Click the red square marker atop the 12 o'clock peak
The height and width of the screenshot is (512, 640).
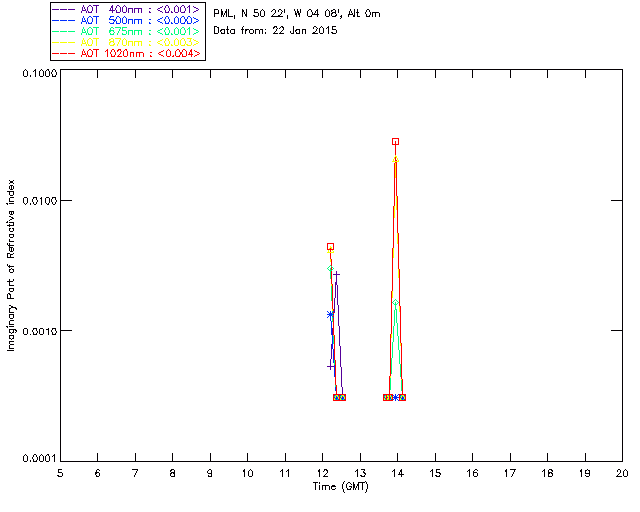[x=330, y=247]
